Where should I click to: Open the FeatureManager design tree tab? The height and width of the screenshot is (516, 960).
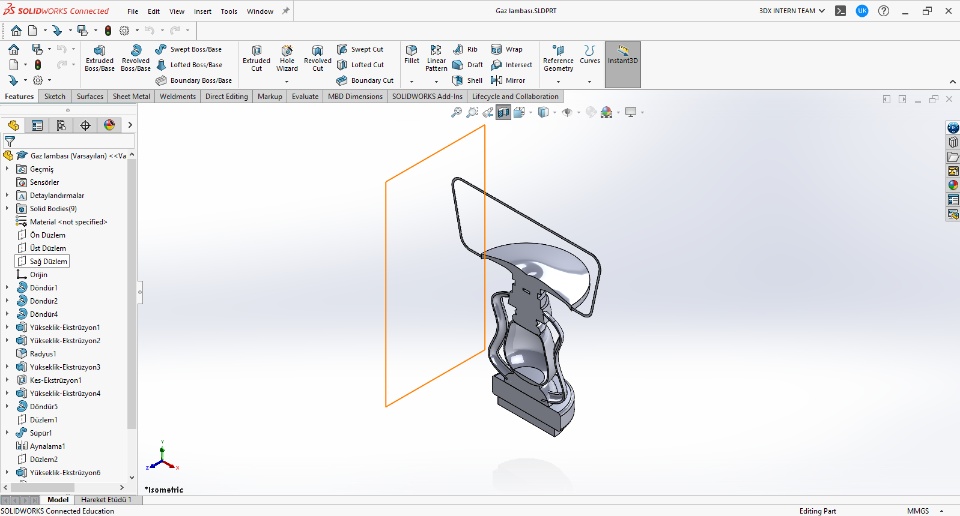click(x=13, y=125)
